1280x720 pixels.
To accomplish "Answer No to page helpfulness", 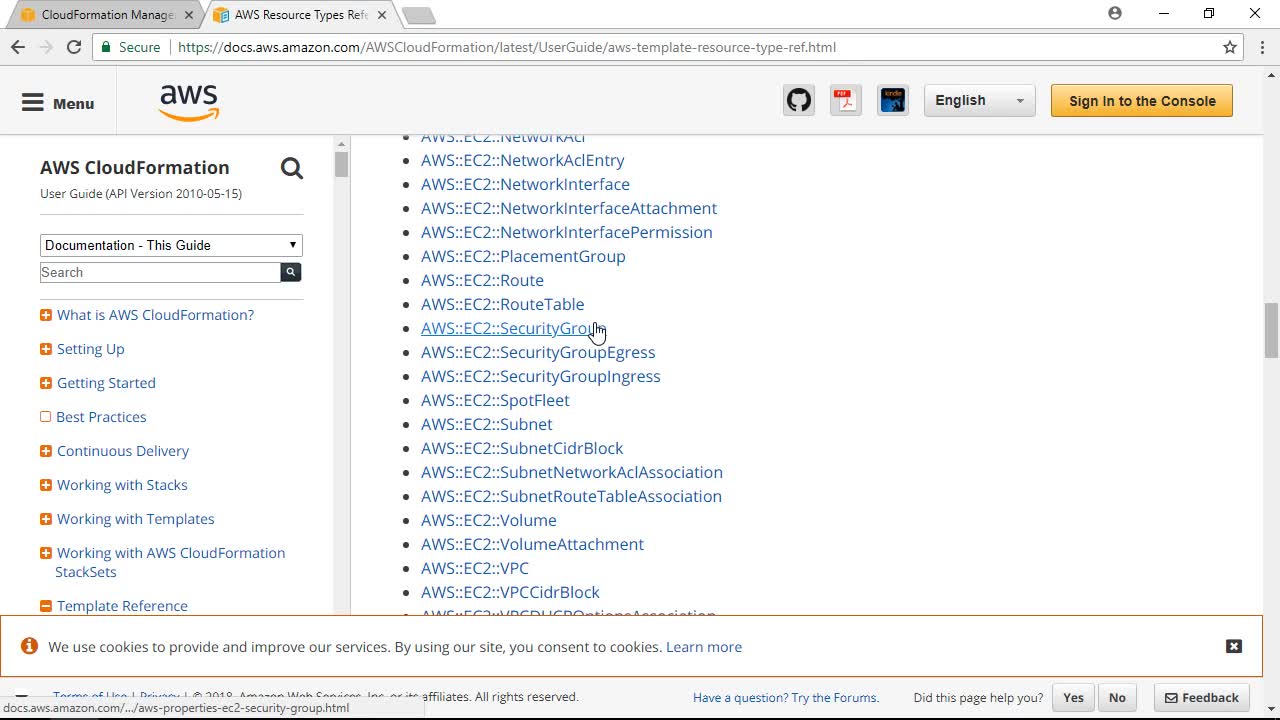I will 1117,698.
